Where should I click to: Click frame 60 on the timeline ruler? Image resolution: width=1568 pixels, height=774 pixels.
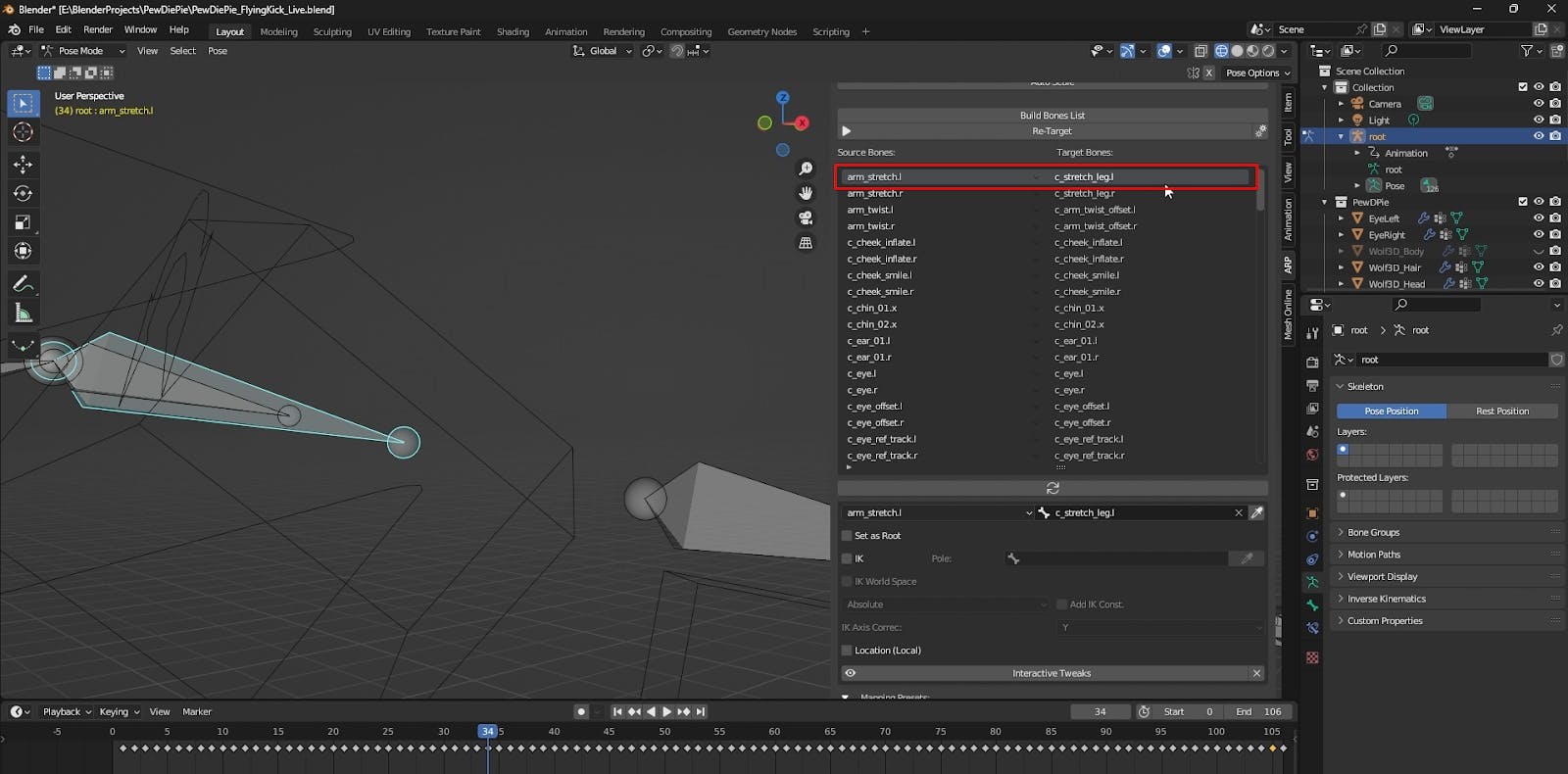click(x=774, y=732)
